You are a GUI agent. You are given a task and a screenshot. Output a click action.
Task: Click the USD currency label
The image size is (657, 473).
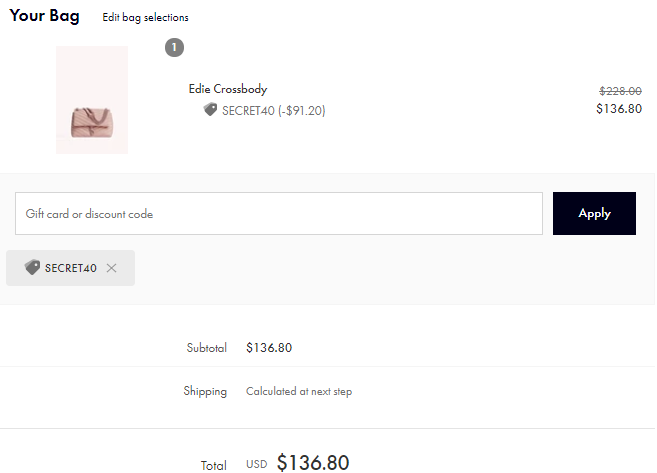[x=257, y=464]
